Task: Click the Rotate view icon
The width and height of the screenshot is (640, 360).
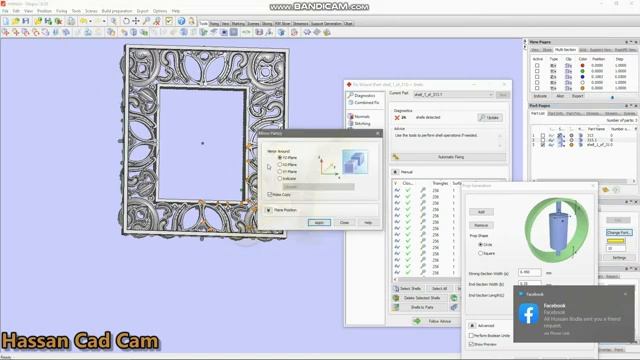Action: click(126, 21)
